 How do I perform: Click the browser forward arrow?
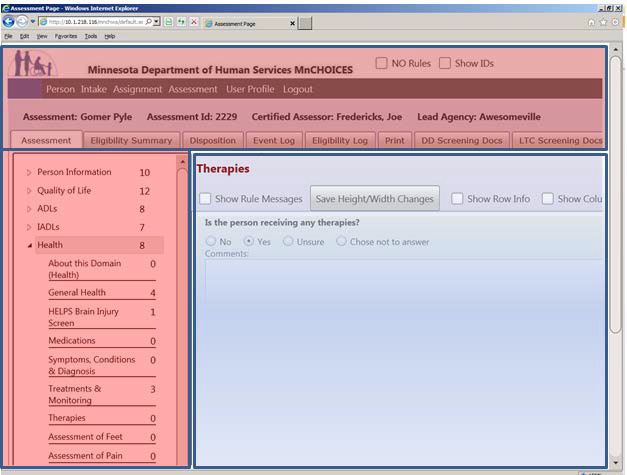[x=22, y=22]
